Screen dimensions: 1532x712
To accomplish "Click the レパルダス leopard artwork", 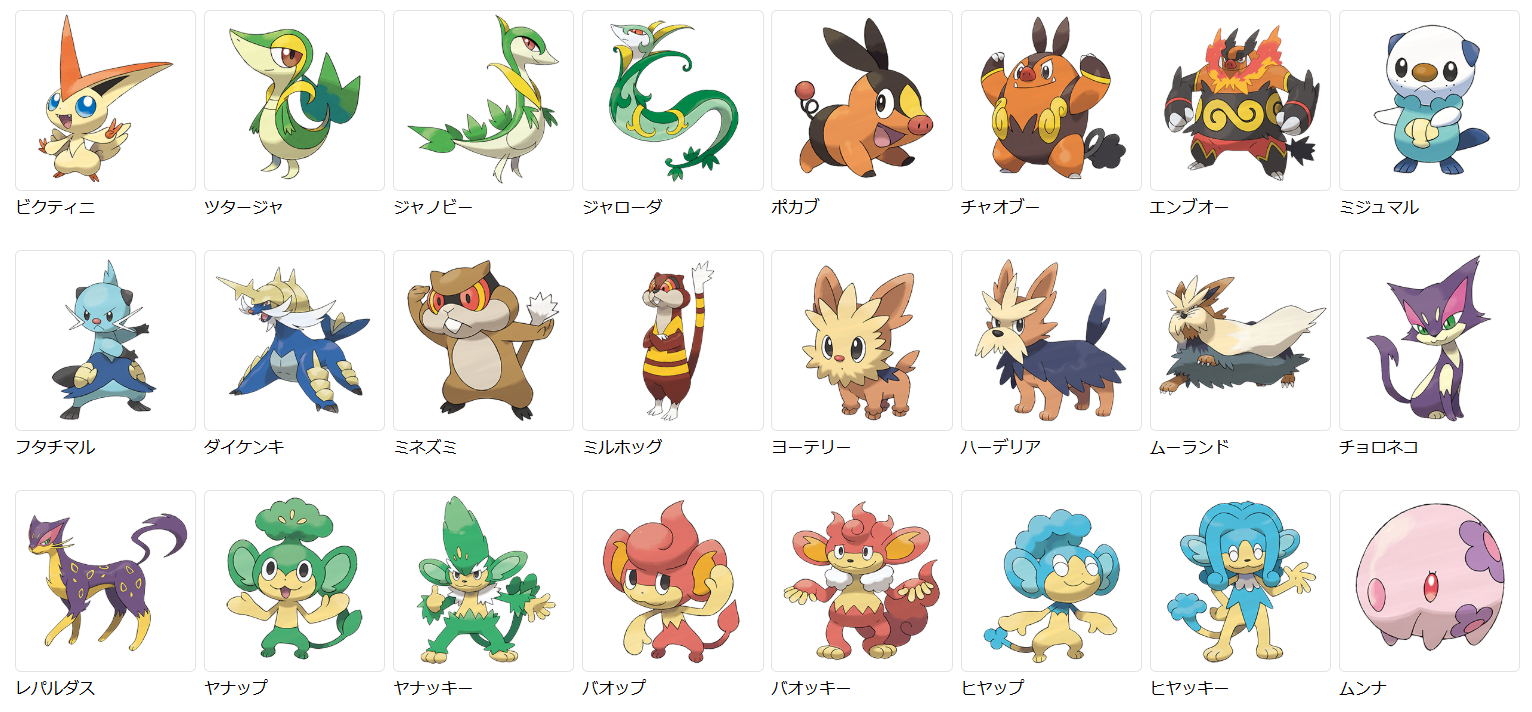I will [x=105, y=581].
